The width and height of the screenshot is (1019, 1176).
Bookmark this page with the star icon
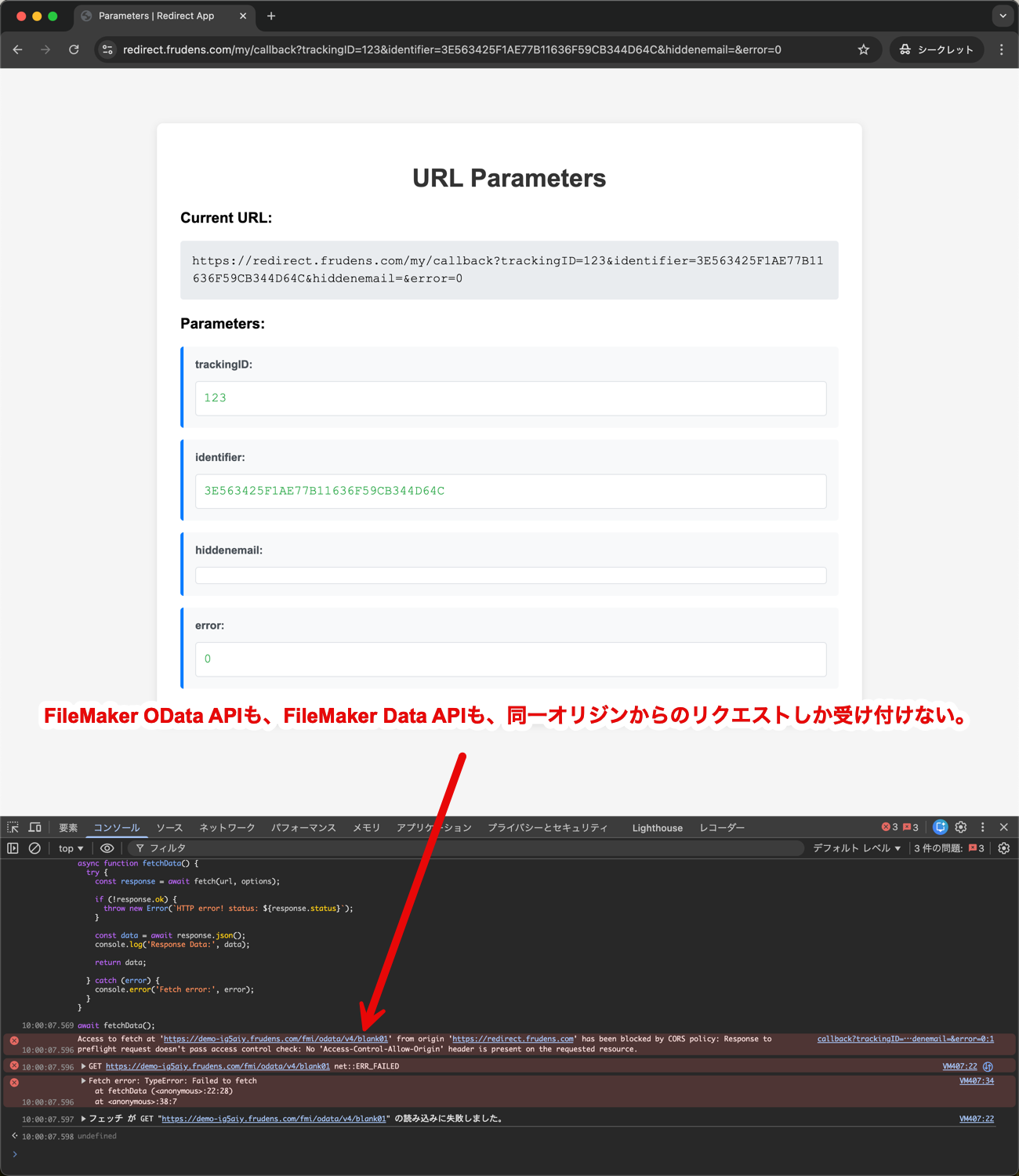[x=864, y=49]
